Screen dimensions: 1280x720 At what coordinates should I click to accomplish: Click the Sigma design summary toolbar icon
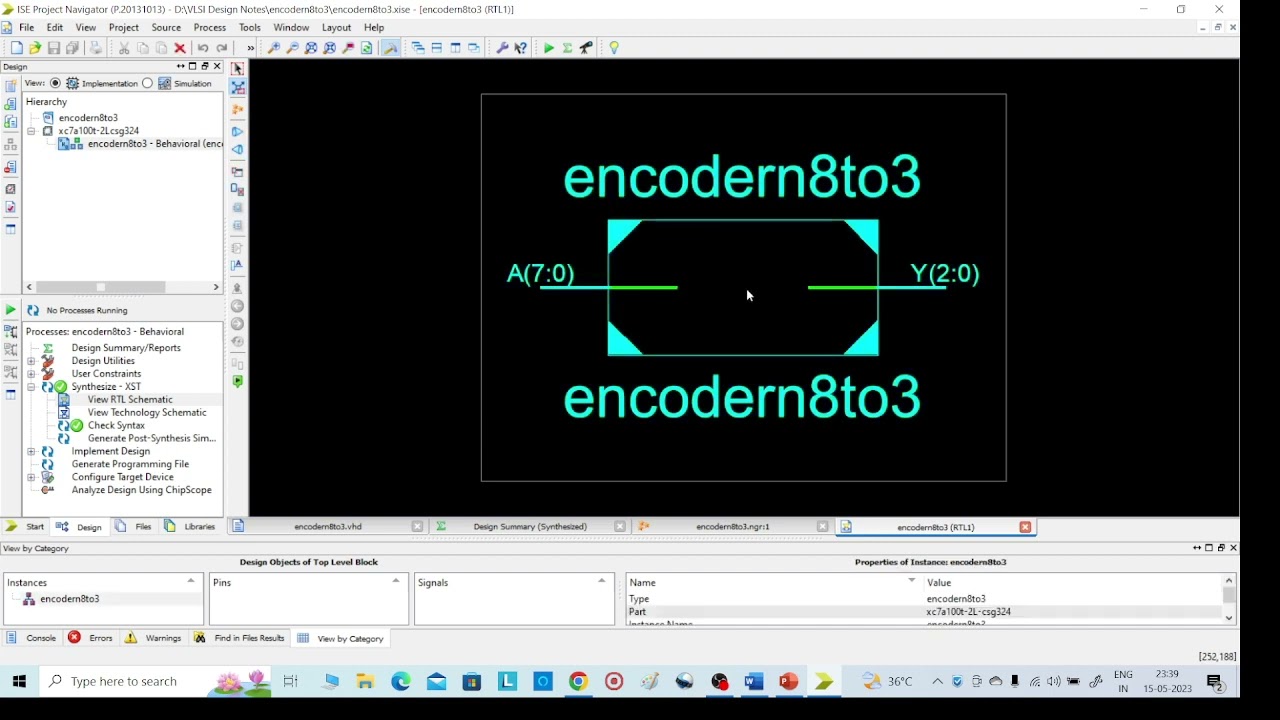(567, 48)
